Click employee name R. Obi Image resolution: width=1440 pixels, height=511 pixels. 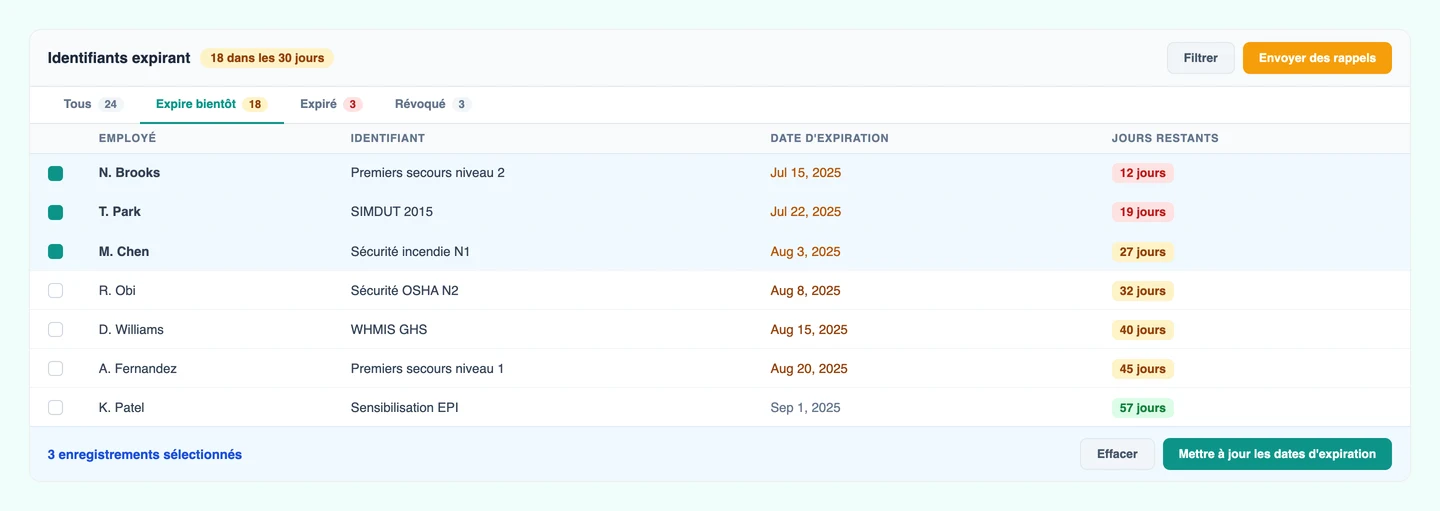click(x=117, y=291)
